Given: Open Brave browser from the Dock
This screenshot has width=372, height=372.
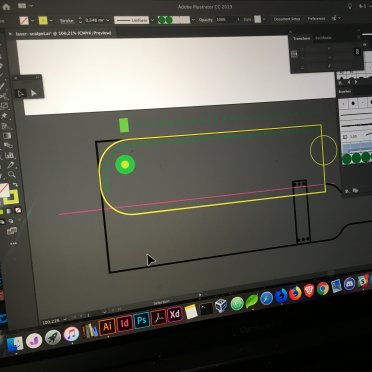Looking at the screenshot, I should pos(309,291).
